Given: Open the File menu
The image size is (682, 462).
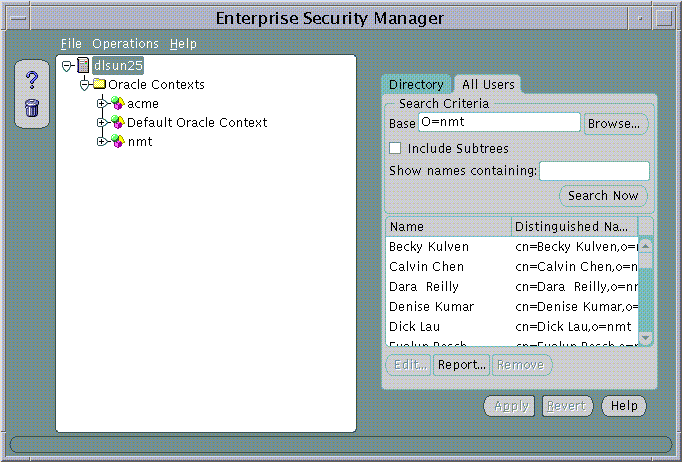Looking at the screenshot, I should coord(71,44).
